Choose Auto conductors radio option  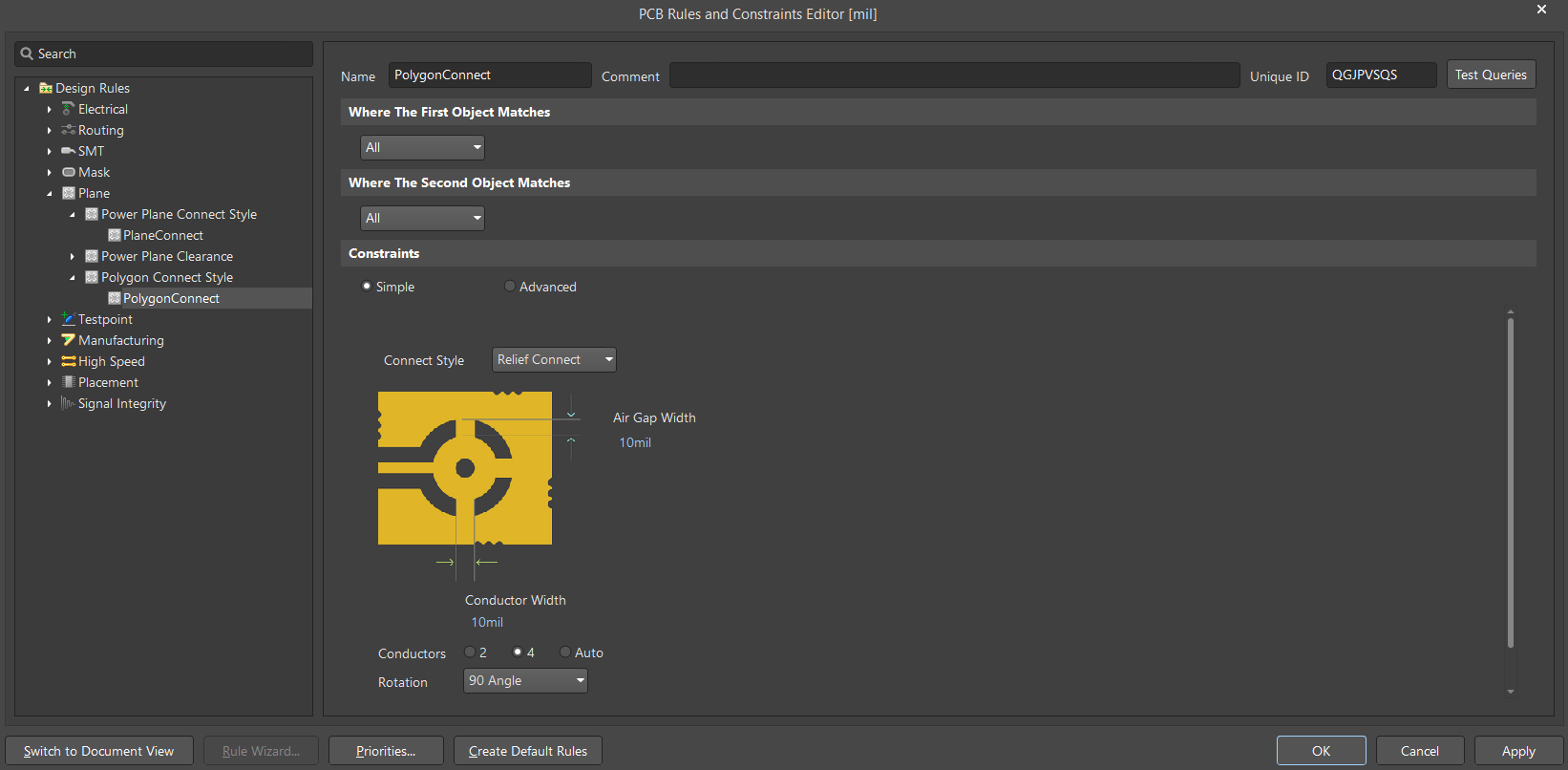coord(565,652)
